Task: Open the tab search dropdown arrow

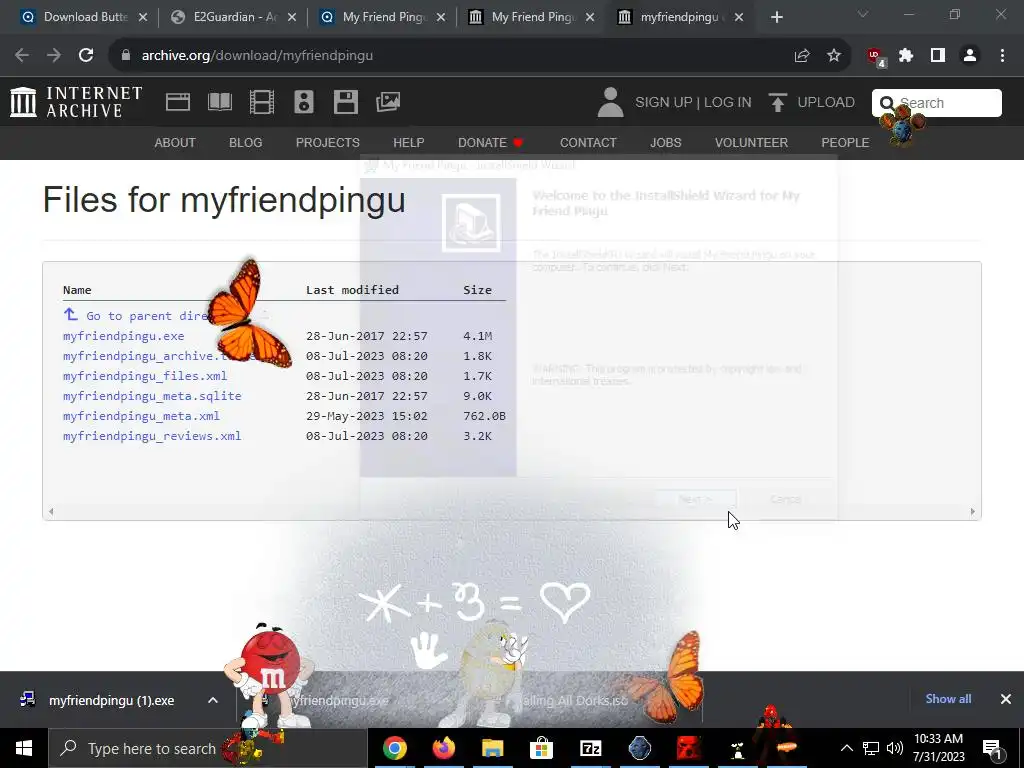Action: (863, 15)
